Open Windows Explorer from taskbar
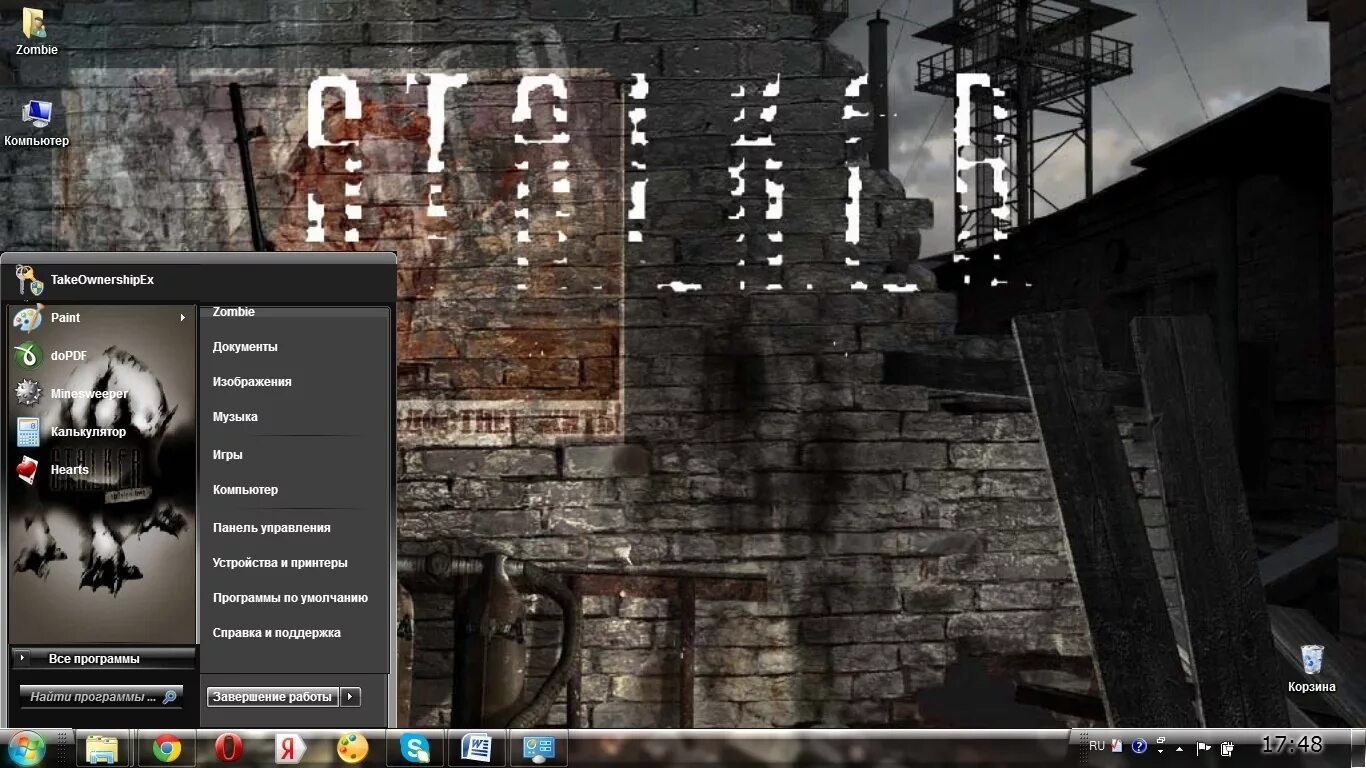 102,748
